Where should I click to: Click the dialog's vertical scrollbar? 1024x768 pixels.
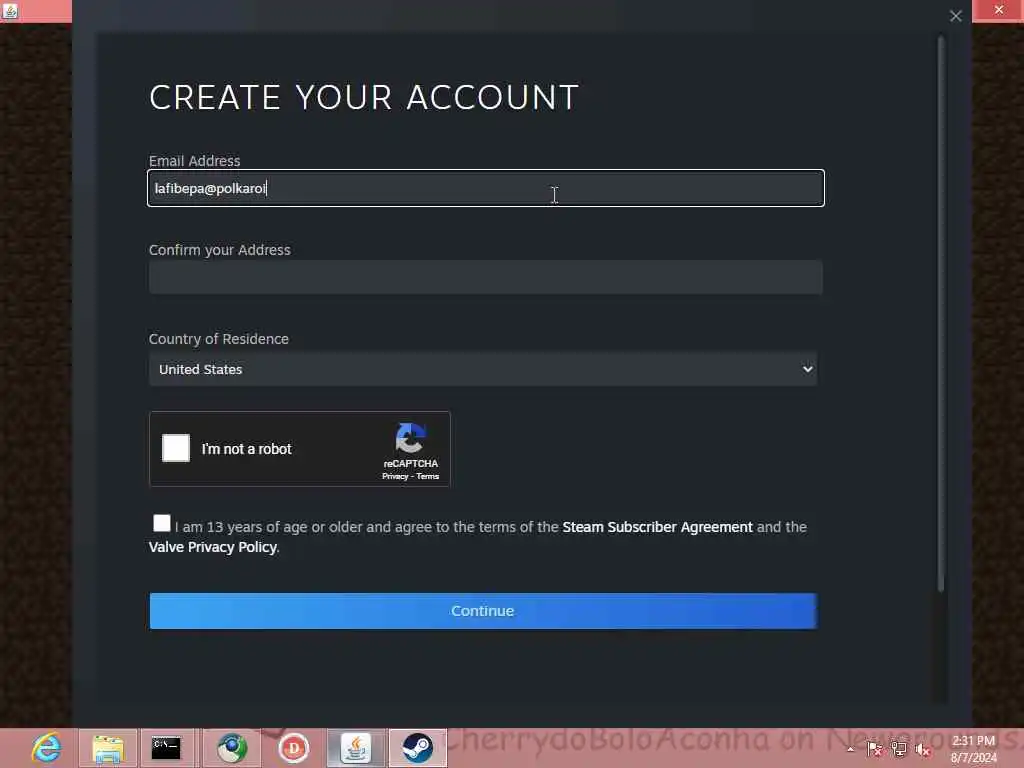click(x=941, y=313)
